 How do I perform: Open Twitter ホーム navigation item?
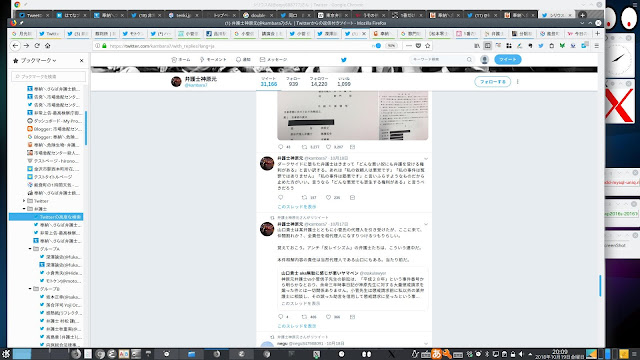pos(181,60)
